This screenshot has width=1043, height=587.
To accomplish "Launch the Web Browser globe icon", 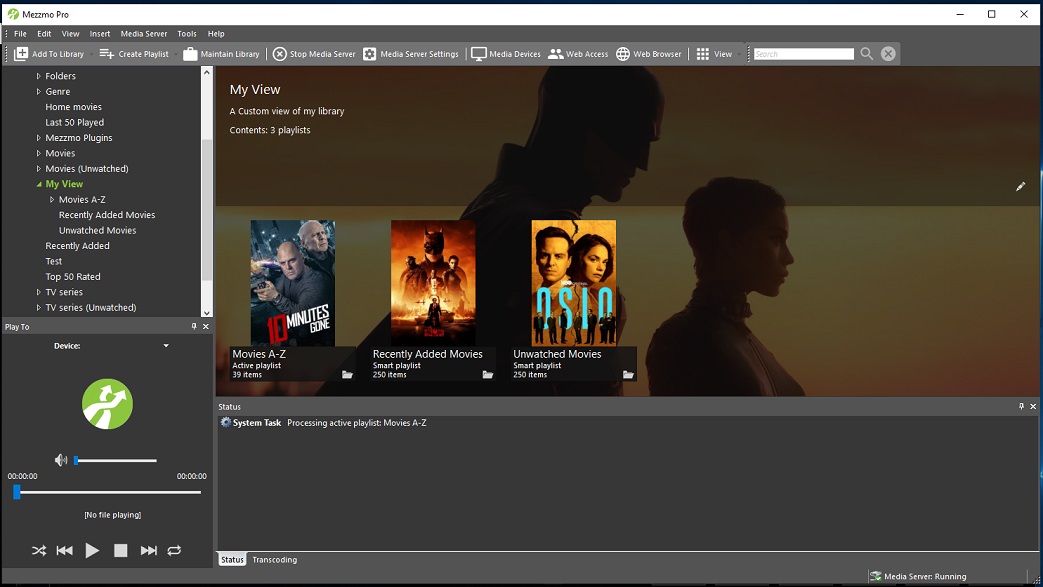I will (x=623, y=54).
